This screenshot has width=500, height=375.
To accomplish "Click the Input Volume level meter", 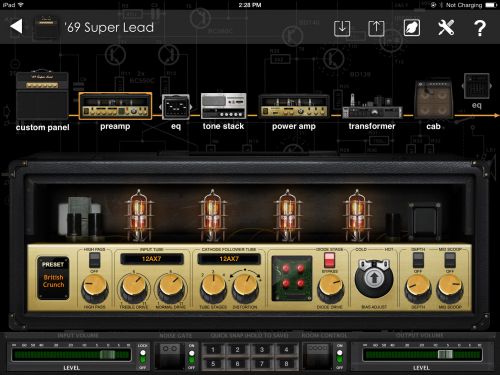I will tap(71, 355).
